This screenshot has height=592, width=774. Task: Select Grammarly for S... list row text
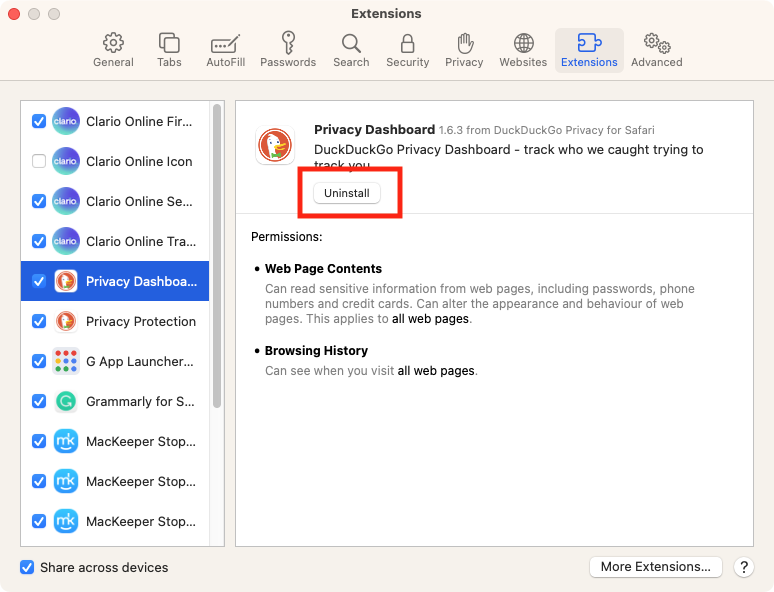[140, 401]
